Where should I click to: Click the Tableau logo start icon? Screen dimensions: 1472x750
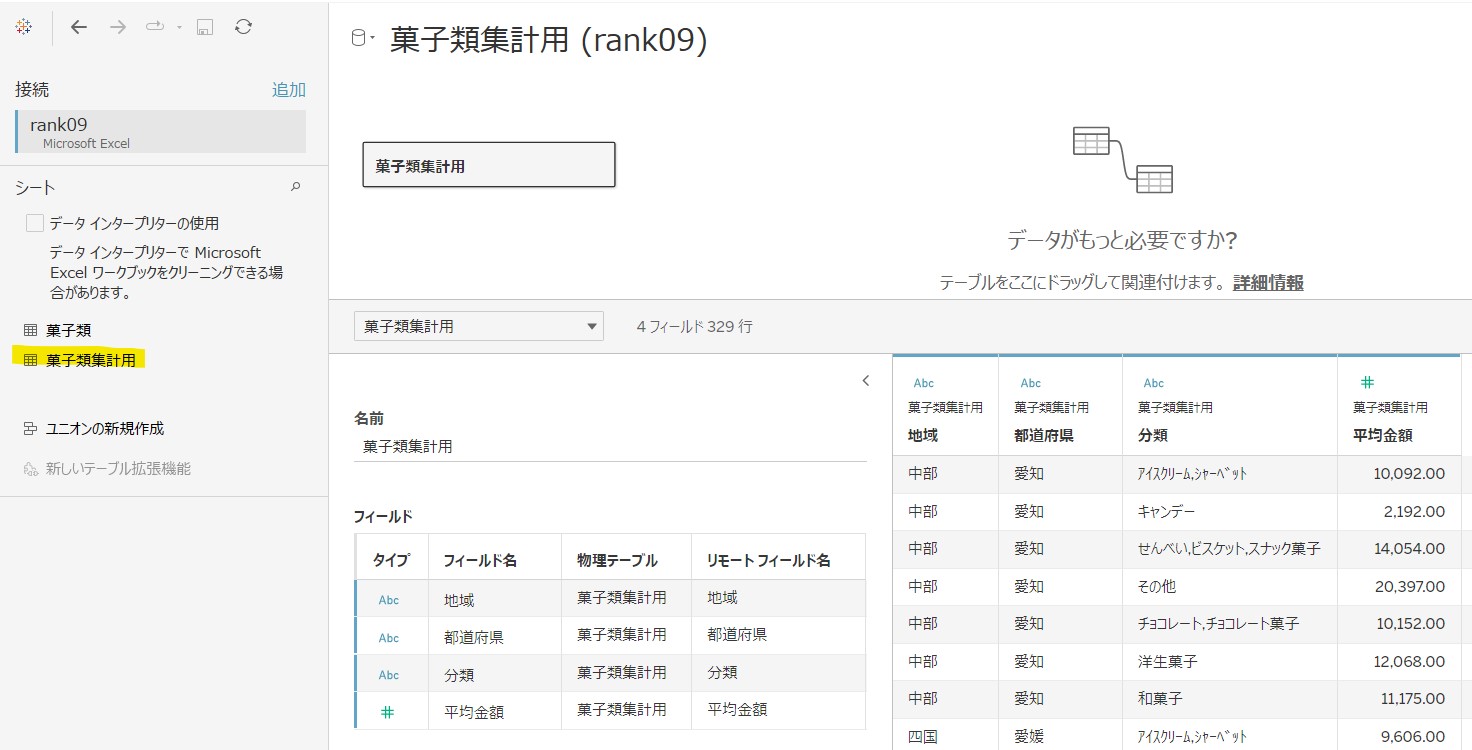click(23, 28)
